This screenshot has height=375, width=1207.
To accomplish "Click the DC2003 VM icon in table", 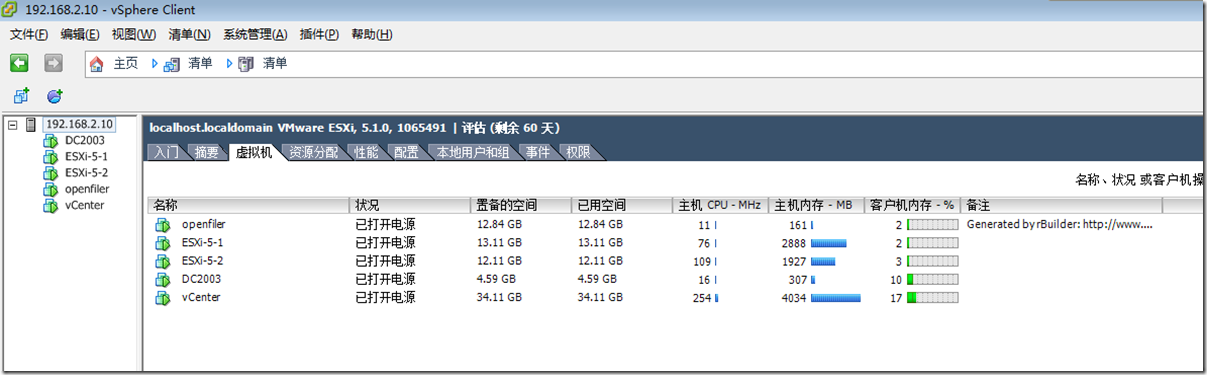I will click(x=163, y=279).
